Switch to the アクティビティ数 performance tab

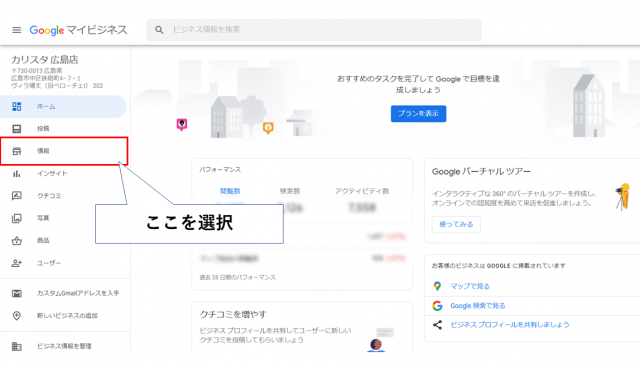click(362, 191)
